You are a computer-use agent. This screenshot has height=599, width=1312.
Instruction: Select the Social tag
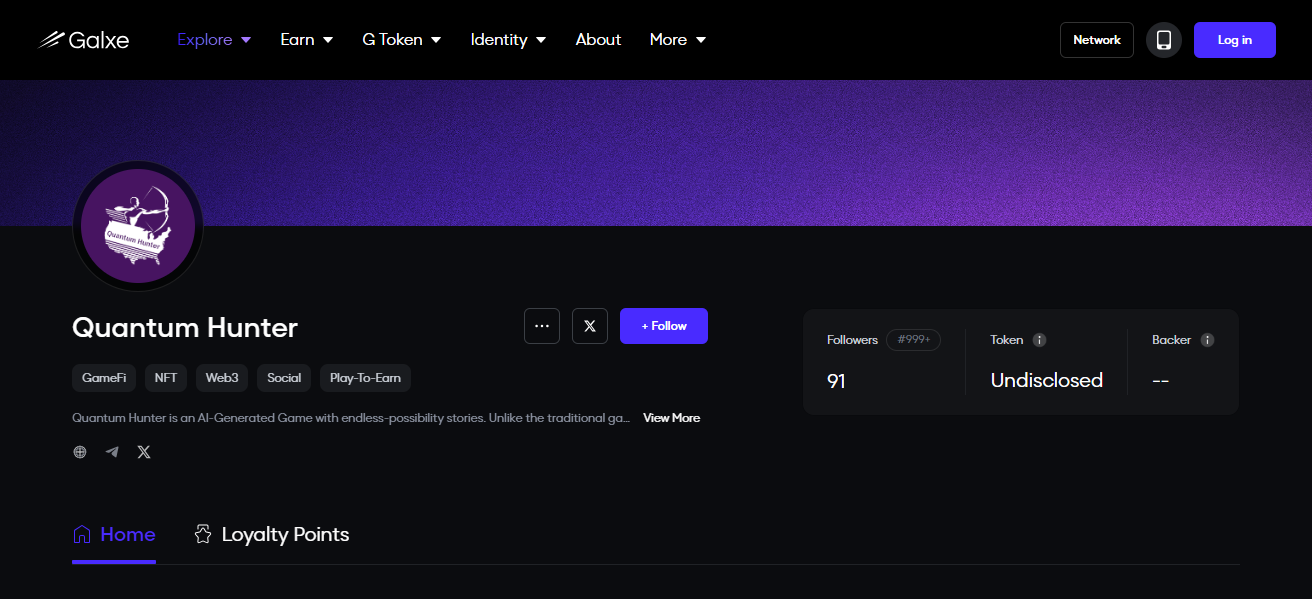point(284,378)
